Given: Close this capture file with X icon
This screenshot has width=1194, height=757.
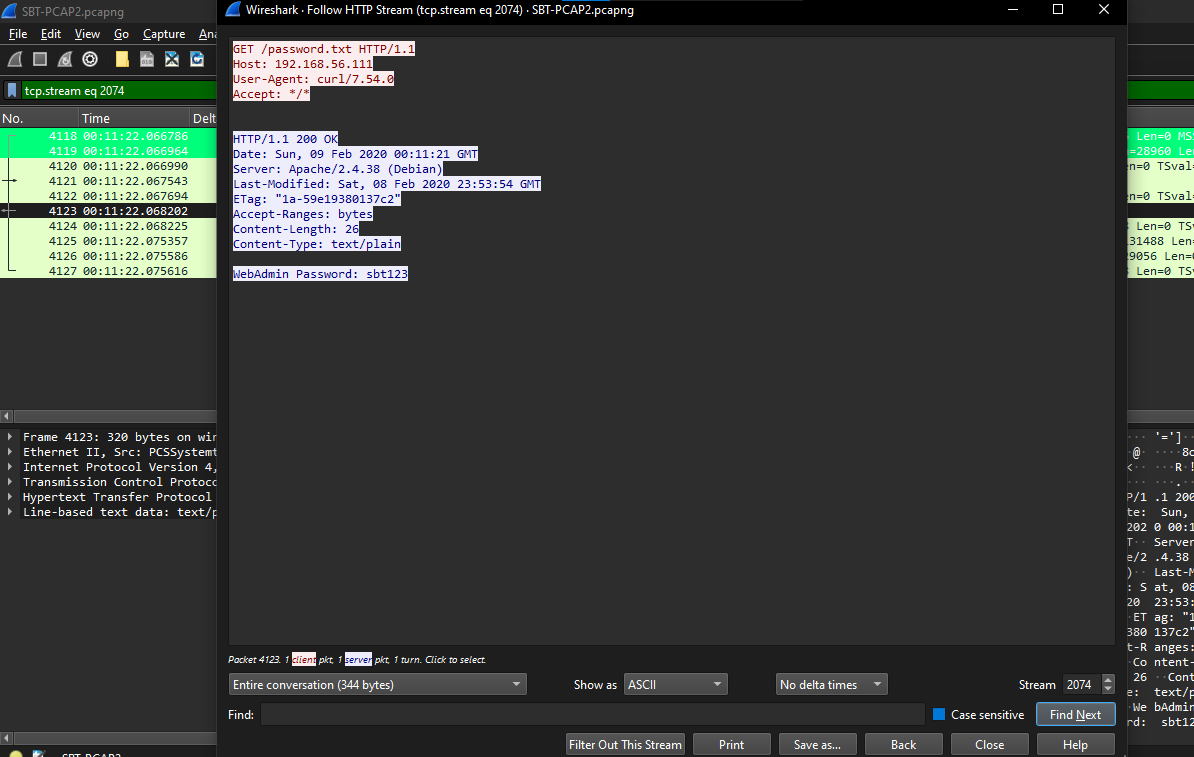Looking at the screenshot, I should click(x=172, y=59).
